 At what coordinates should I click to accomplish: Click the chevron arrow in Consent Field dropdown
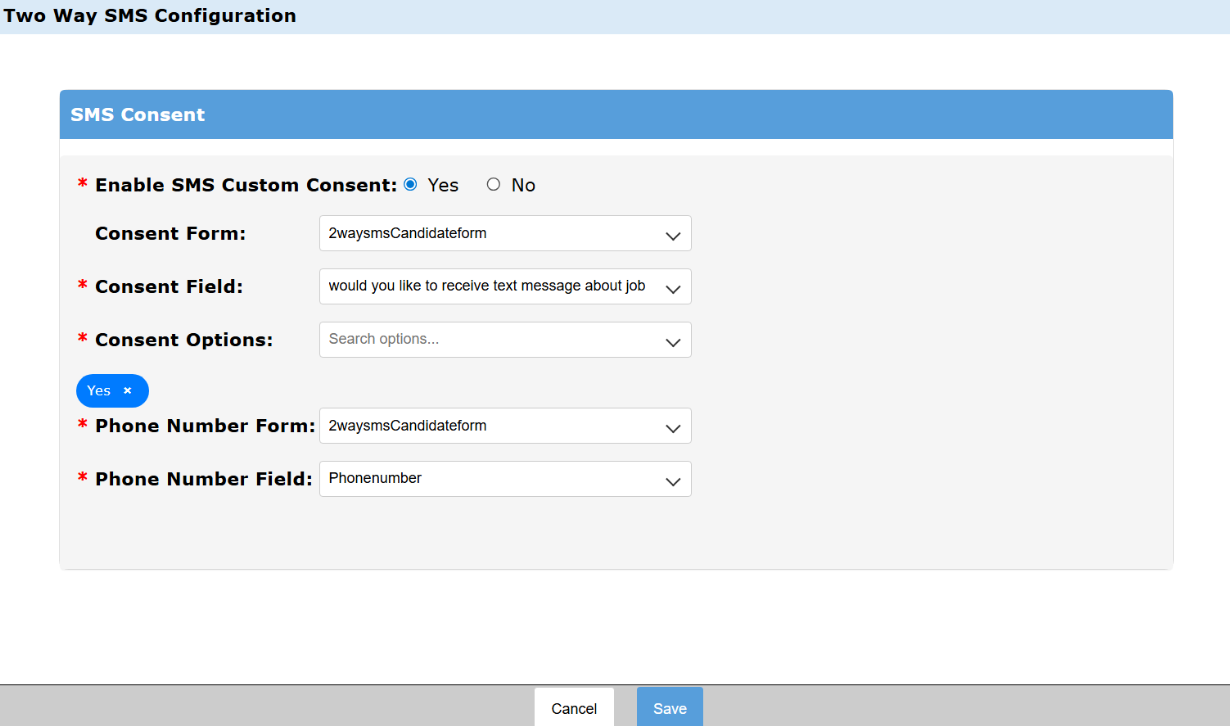click(673, 289)
